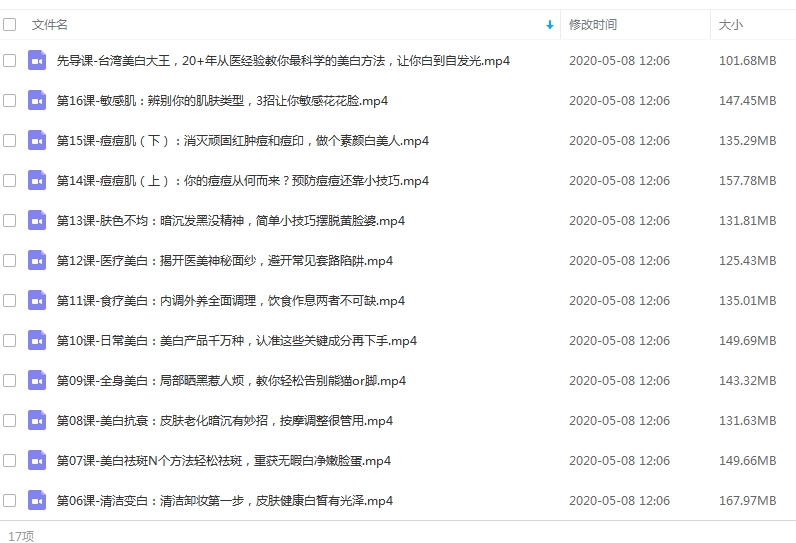Image resolution: width=796 pixels, height=543 pixels.
Task: Click the video icon for 第16课 file
Action: click(x=37, y=100)
